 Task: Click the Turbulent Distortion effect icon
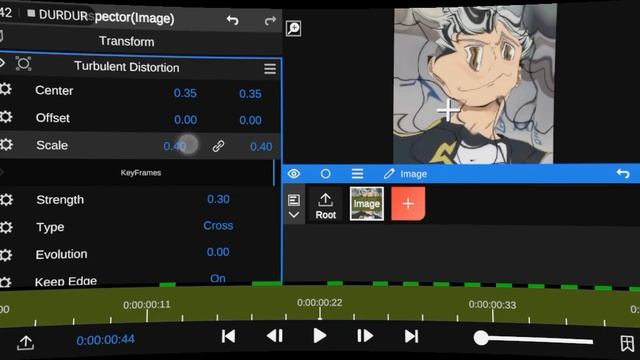pos(23,64)
